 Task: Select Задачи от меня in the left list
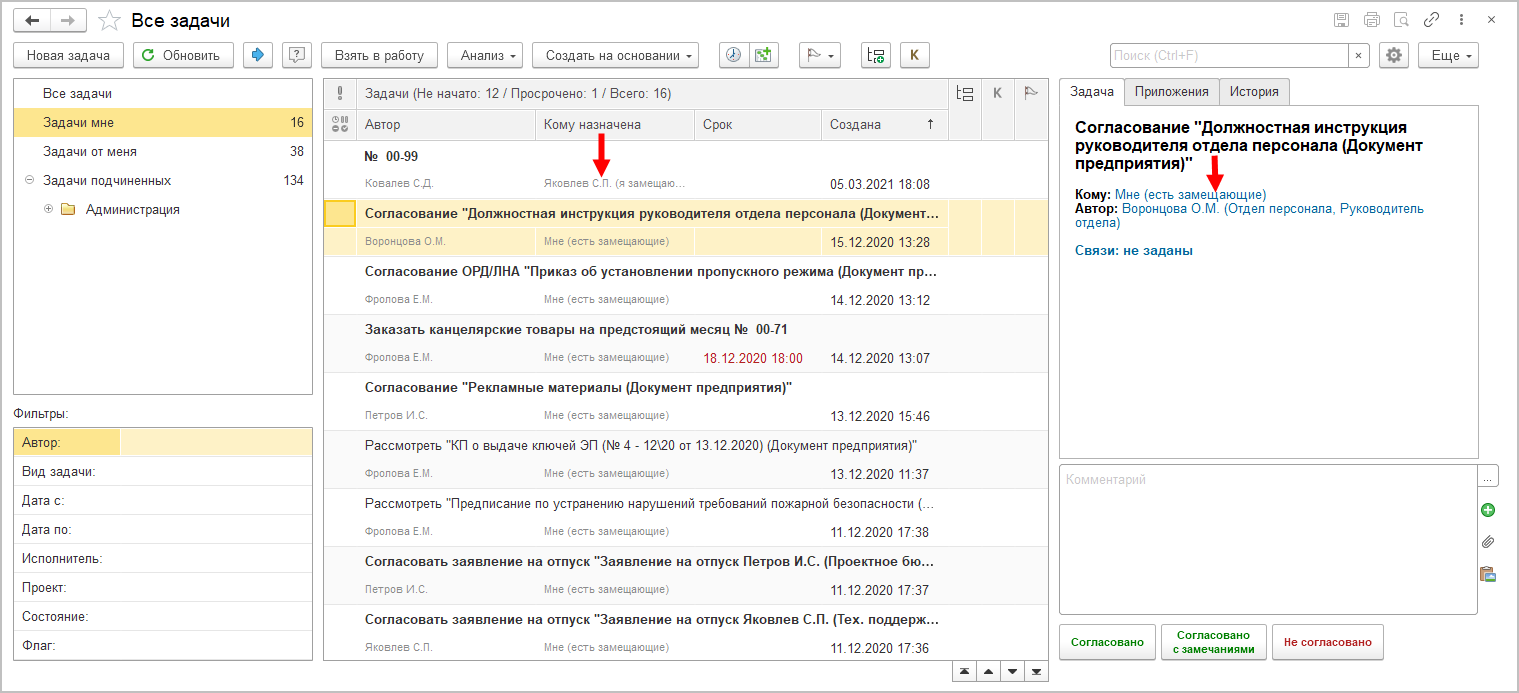(162, 151)
